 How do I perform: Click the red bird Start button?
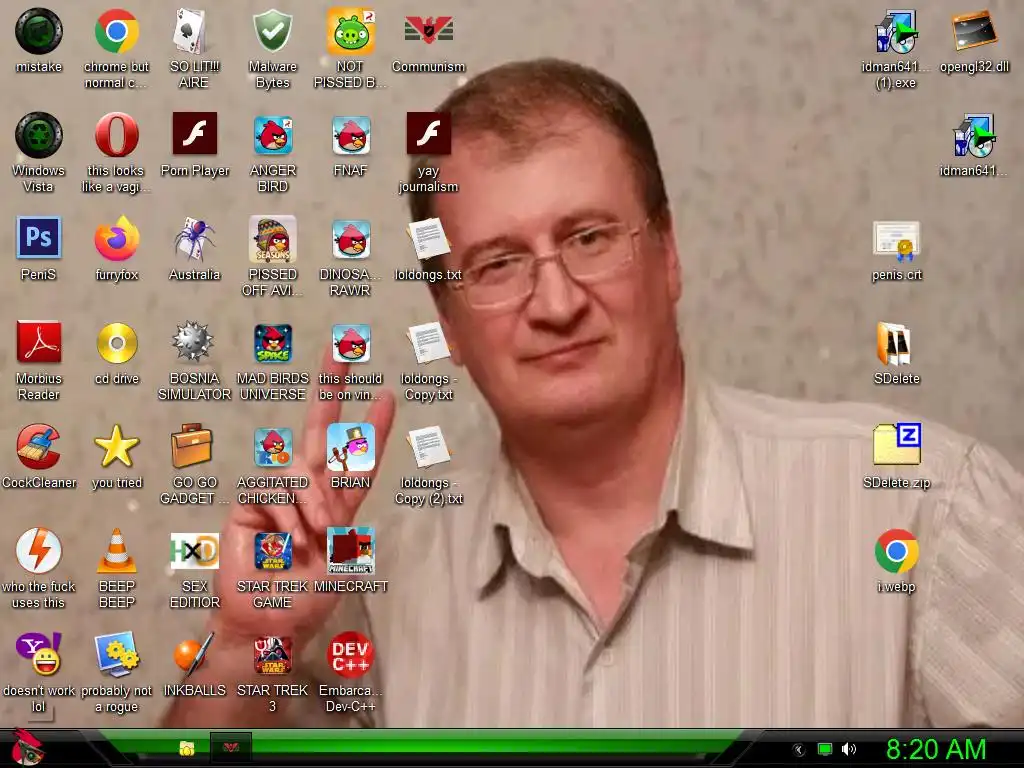[27, 748]
